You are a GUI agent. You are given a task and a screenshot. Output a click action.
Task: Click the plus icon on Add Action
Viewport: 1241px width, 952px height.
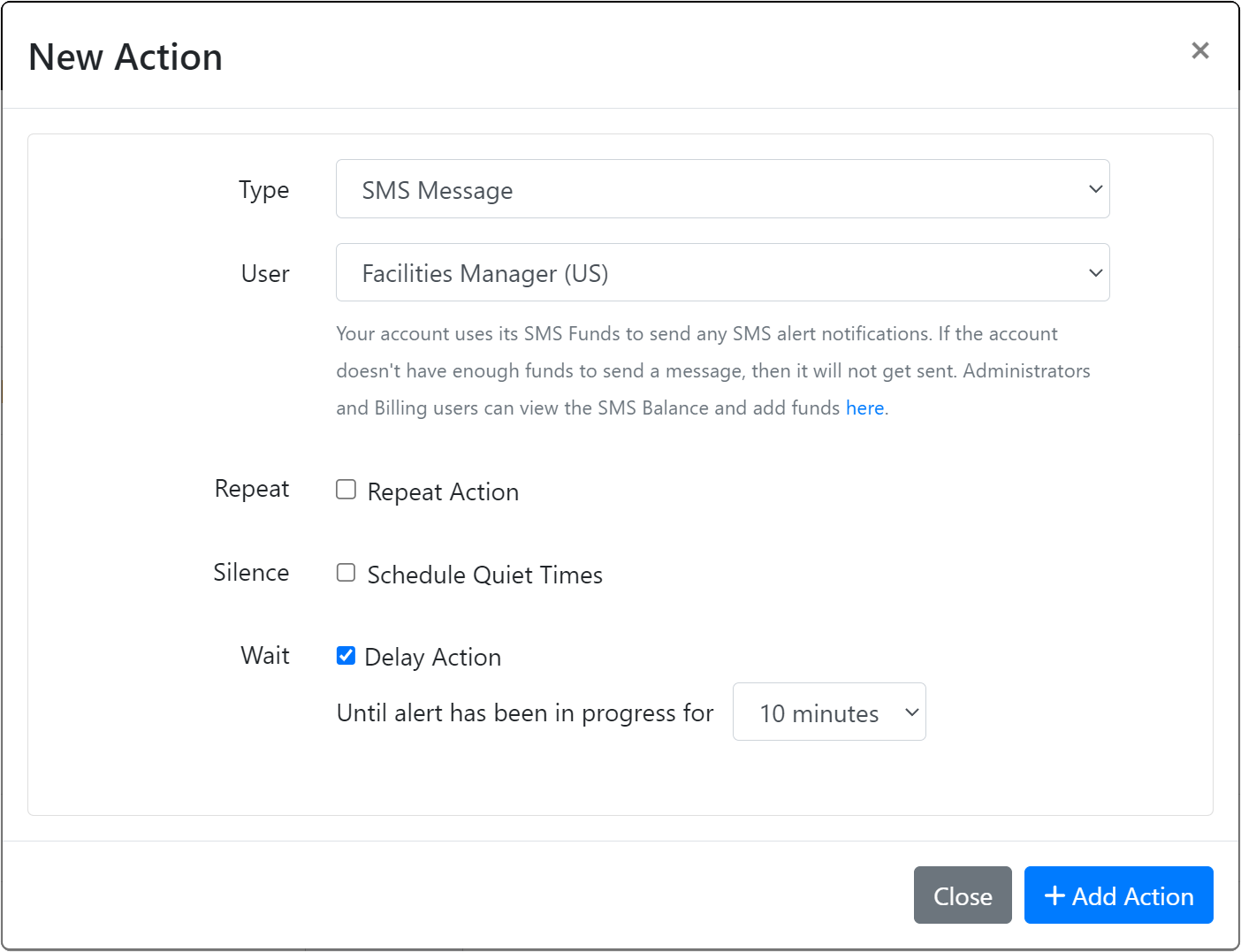pyautogui.click(x=1054, y=895)
